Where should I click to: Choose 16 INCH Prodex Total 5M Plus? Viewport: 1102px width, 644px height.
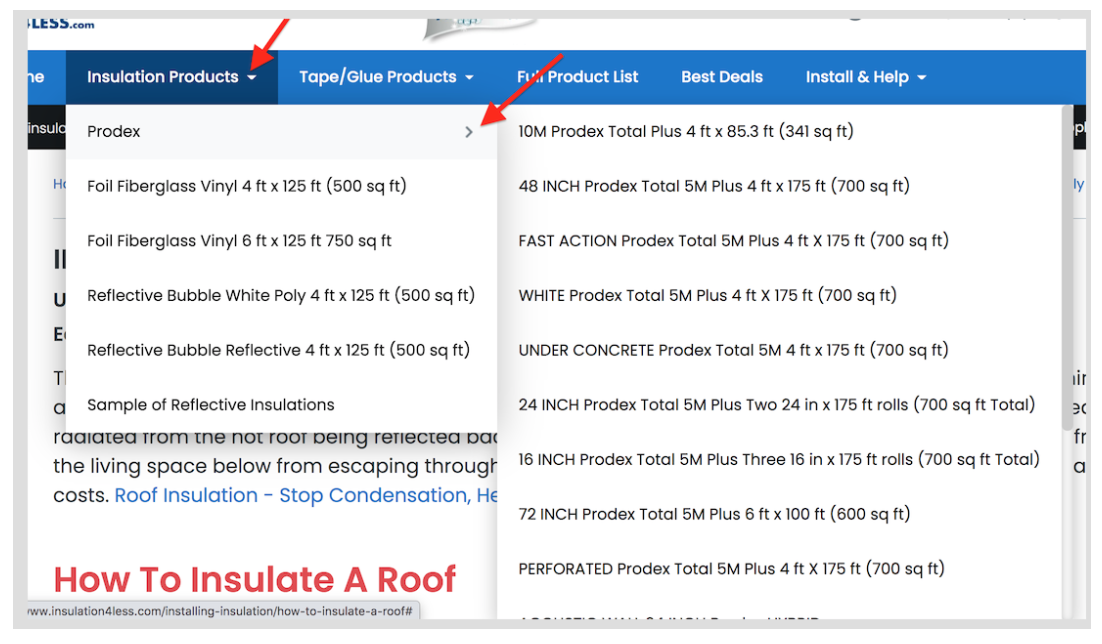[779, 460]
